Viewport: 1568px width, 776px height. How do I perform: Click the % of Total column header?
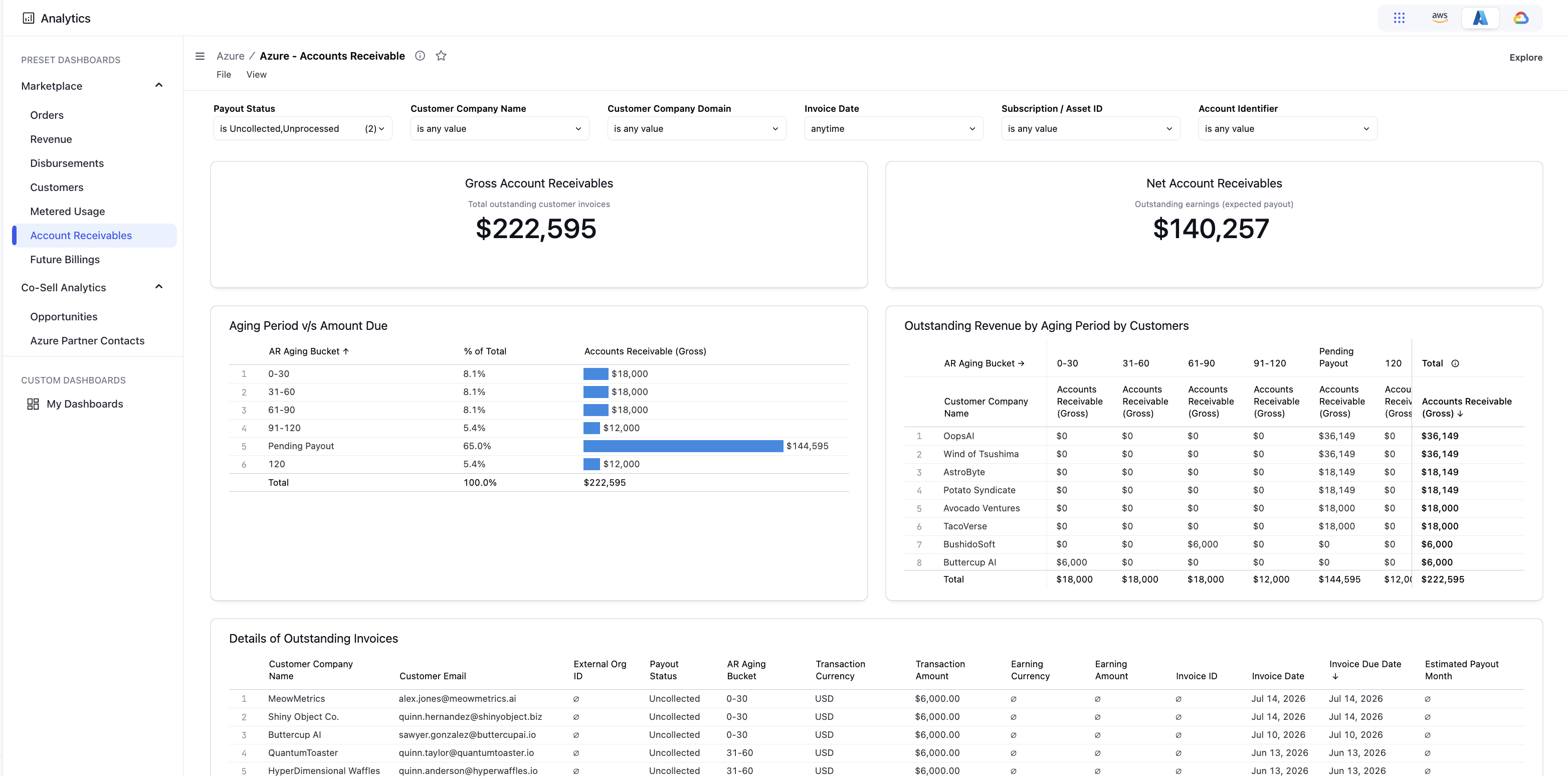point(485,351)
